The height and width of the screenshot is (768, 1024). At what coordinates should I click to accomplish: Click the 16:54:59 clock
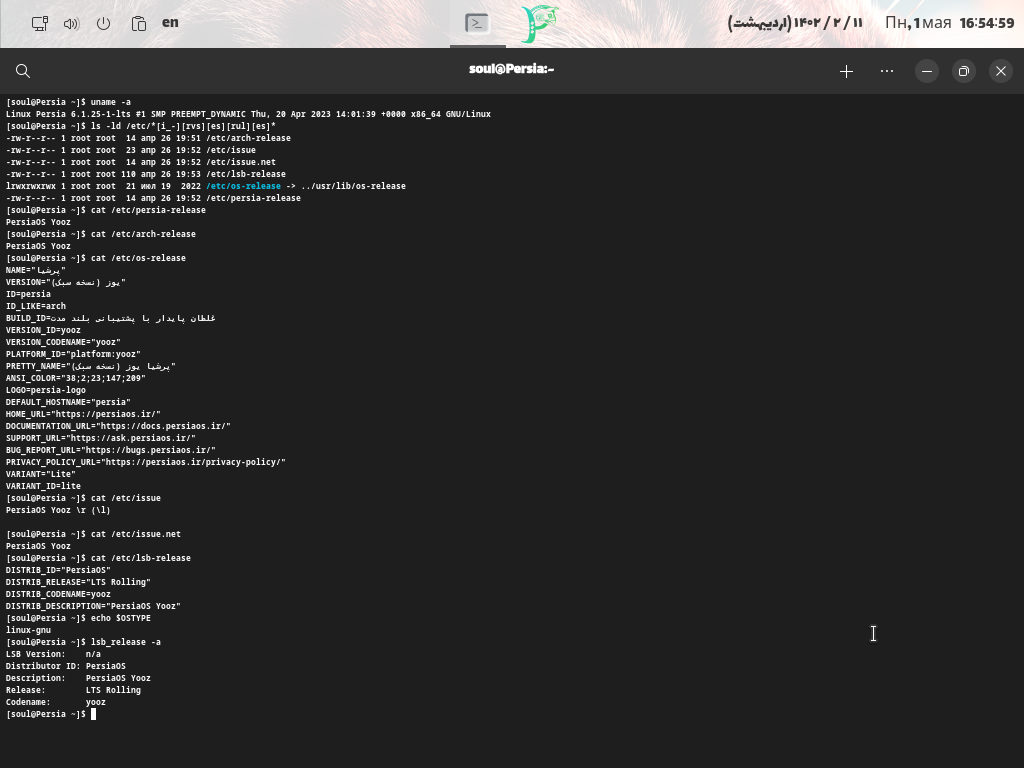pyautogui.click(x=987, y=24)
